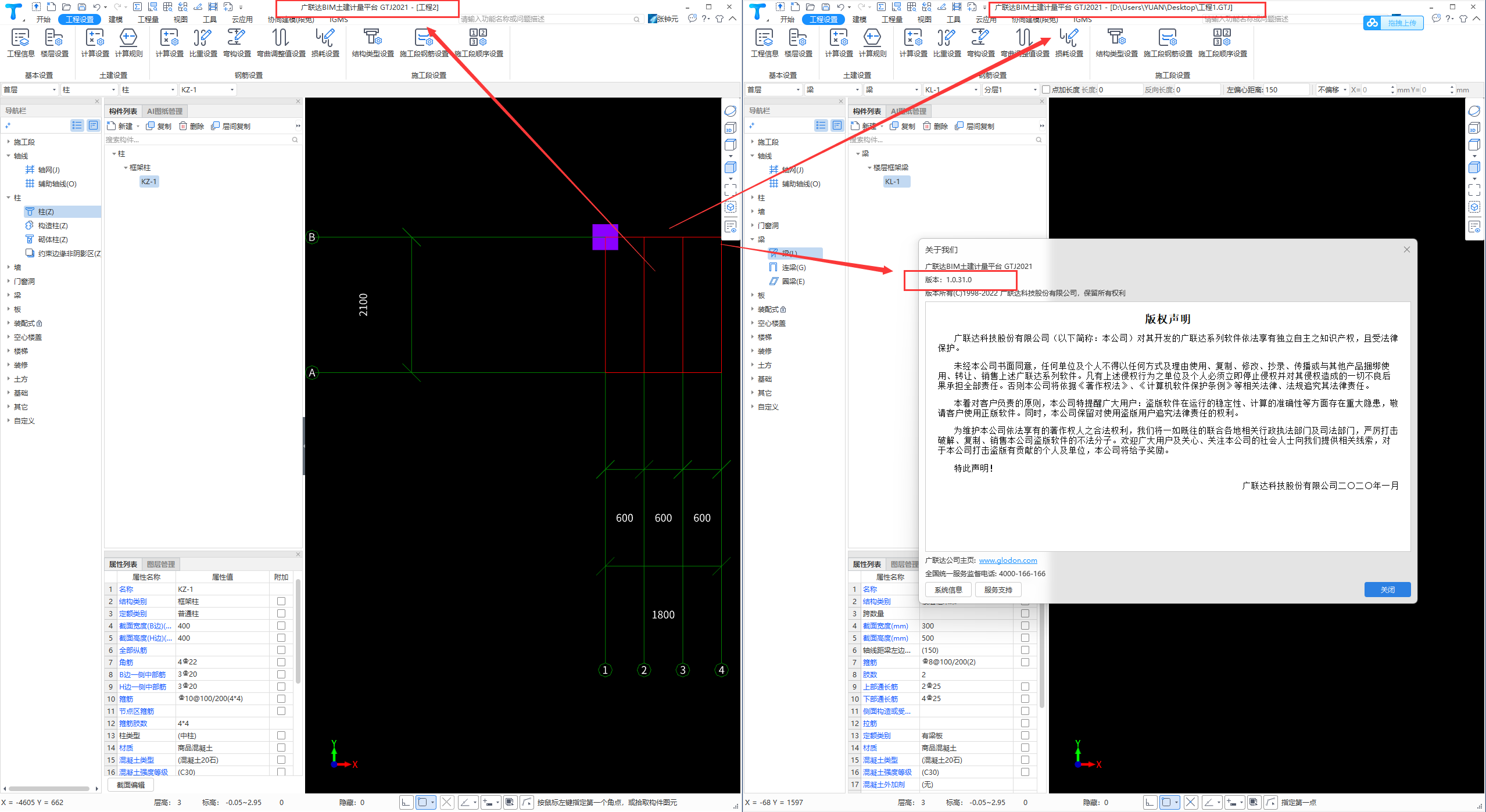The width and height of the screenshot is (1486, 812).
Task: Open 结构类型设置 in the left 工程2 window
Action: tap(373, 43)
